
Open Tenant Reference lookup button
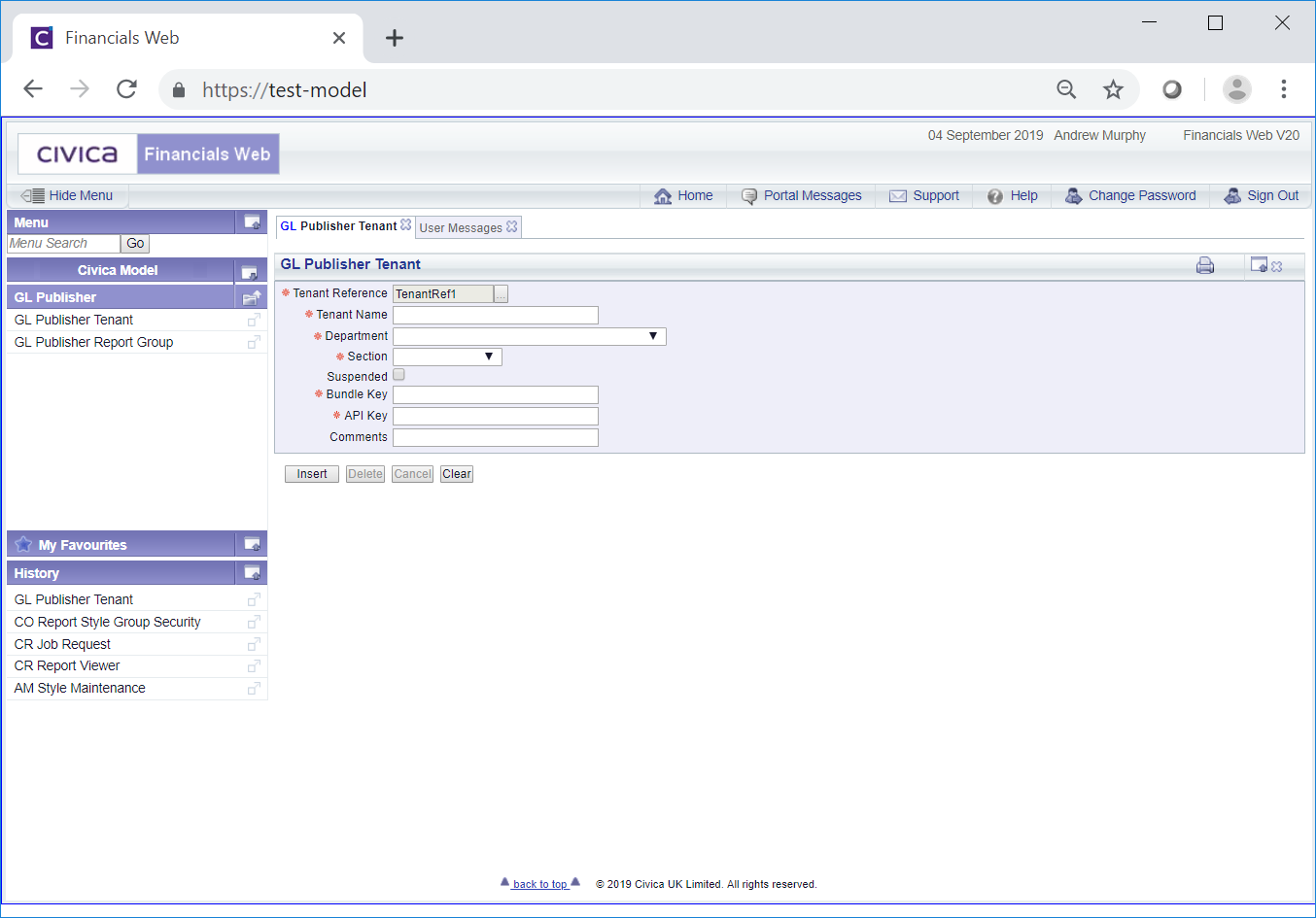[501, 294]
